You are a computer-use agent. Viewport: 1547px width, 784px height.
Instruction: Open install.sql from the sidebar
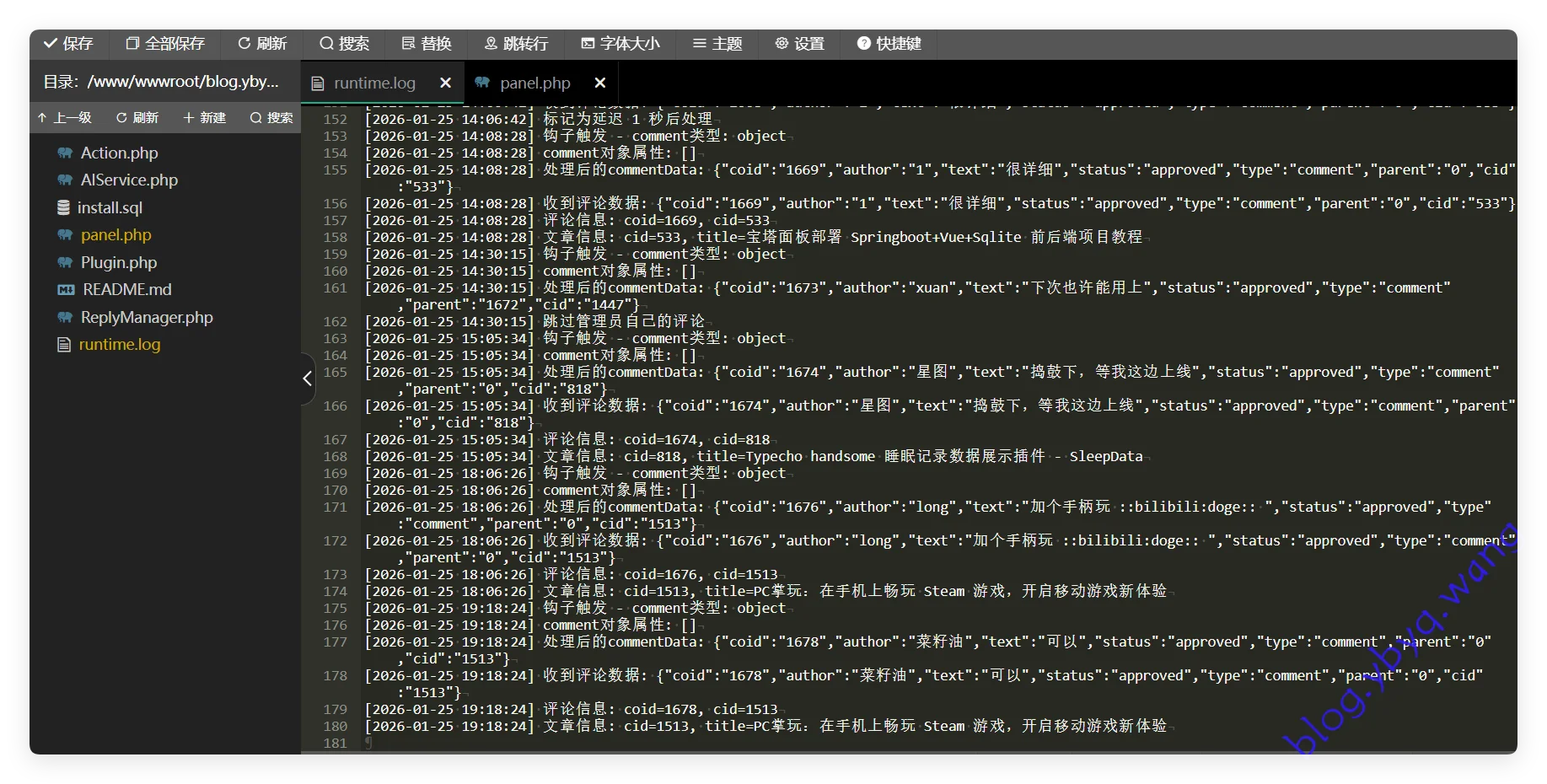coord(110,207)
